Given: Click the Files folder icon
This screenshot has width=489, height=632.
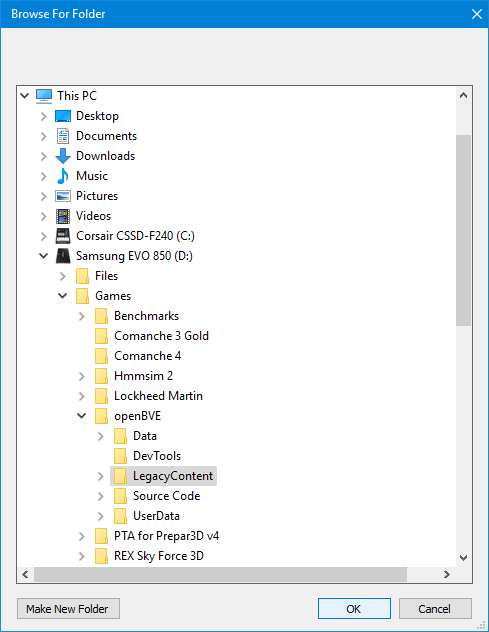Looking at the screenshot, I should pyautogui.click(x=82, y=276).
